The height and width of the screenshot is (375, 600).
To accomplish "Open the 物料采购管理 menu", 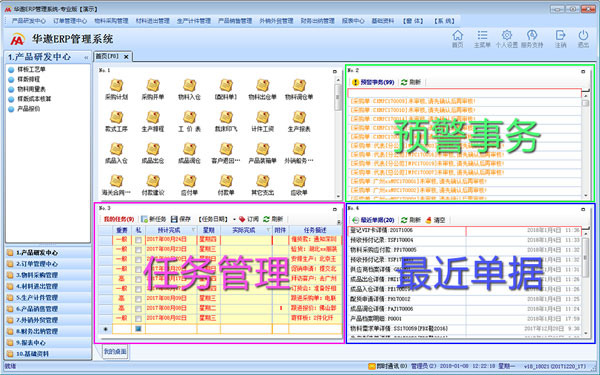I will [x=111, y=21].
